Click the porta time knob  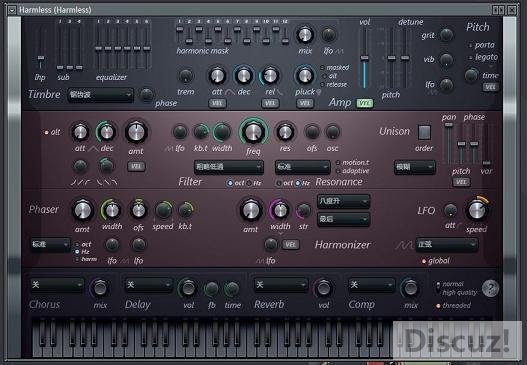click(471, 75)
